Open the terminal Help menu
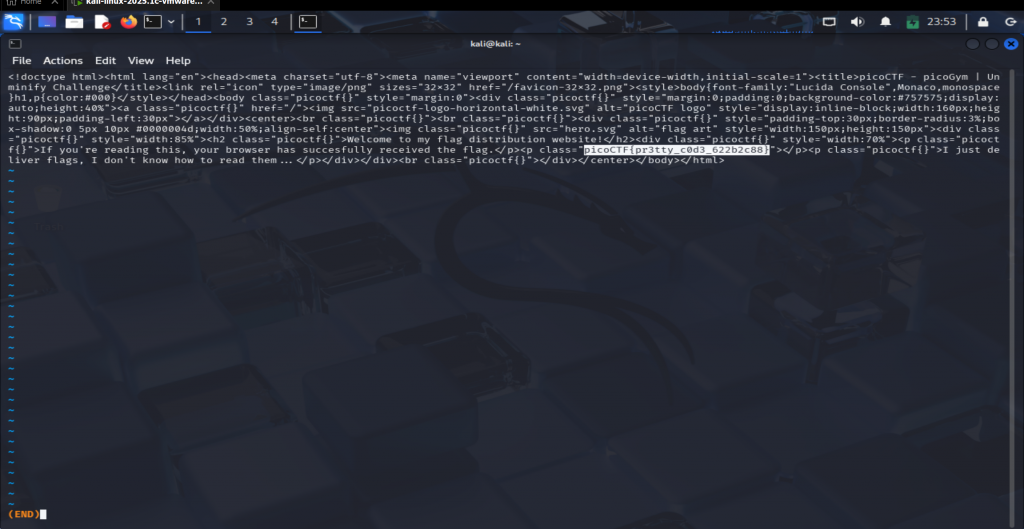 (x=178, y=60)
